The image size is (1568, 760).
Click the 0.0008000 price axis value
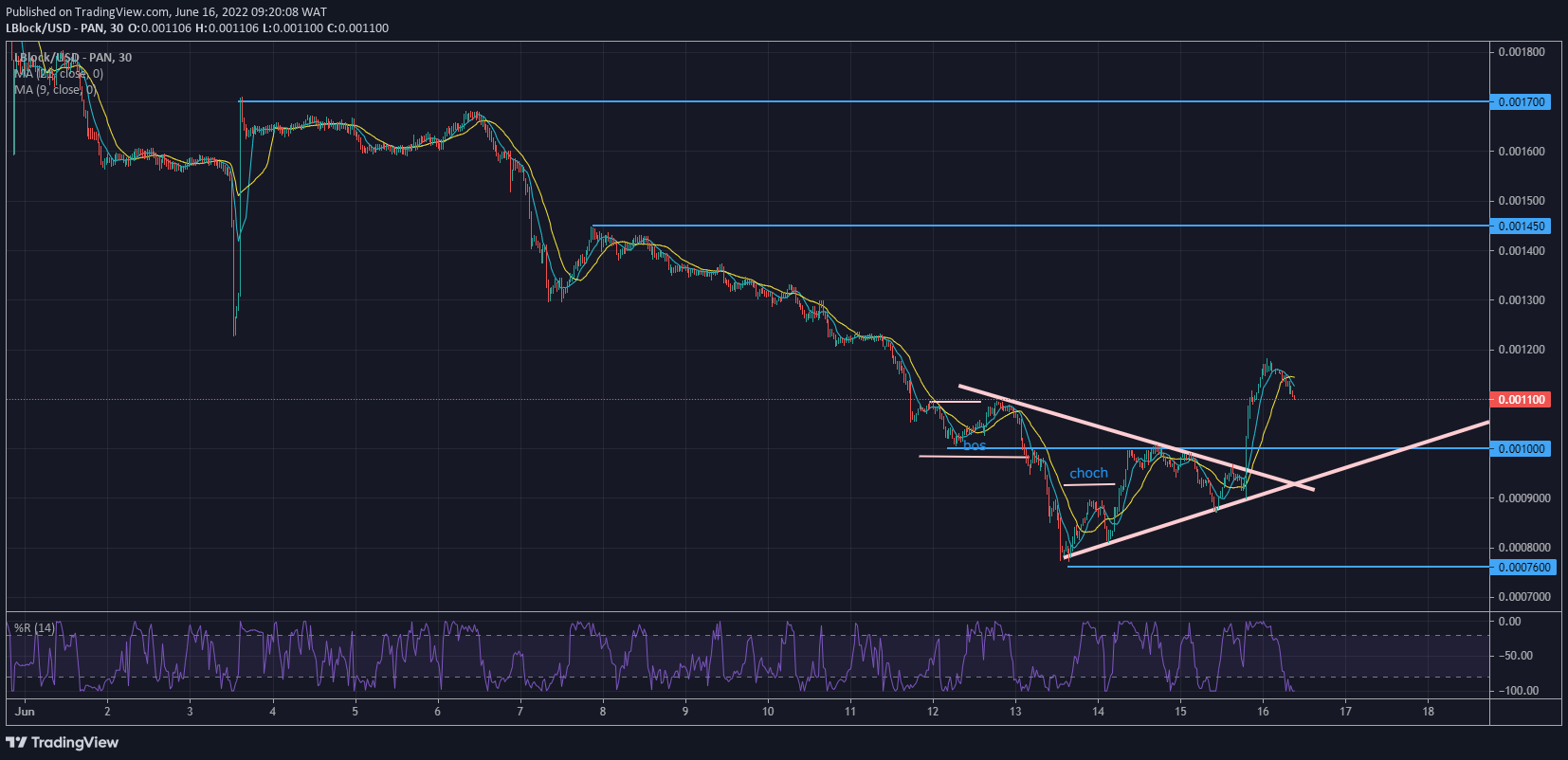click(1524, 548)
